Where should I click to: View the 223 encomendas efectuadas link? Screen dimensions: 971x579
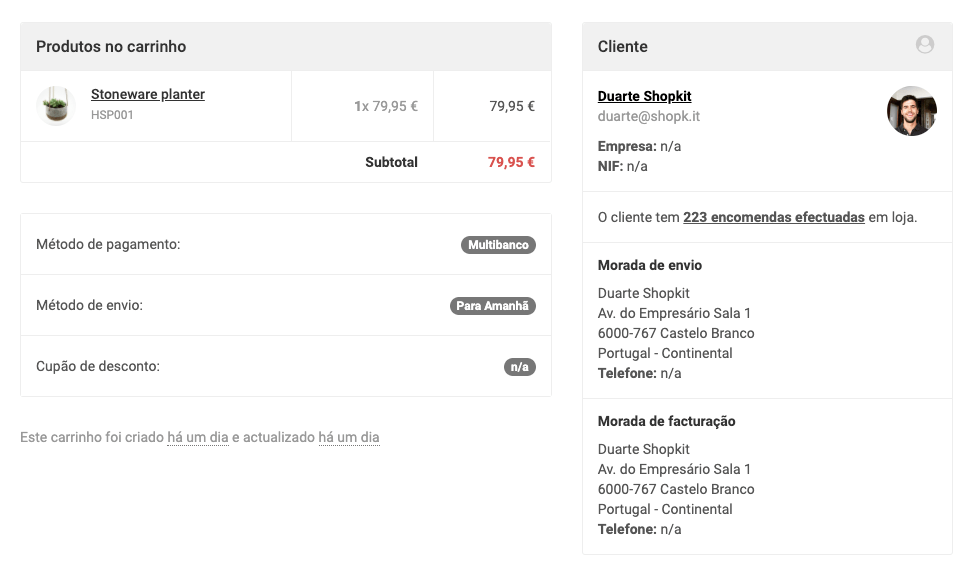click(x=773, y=217)
